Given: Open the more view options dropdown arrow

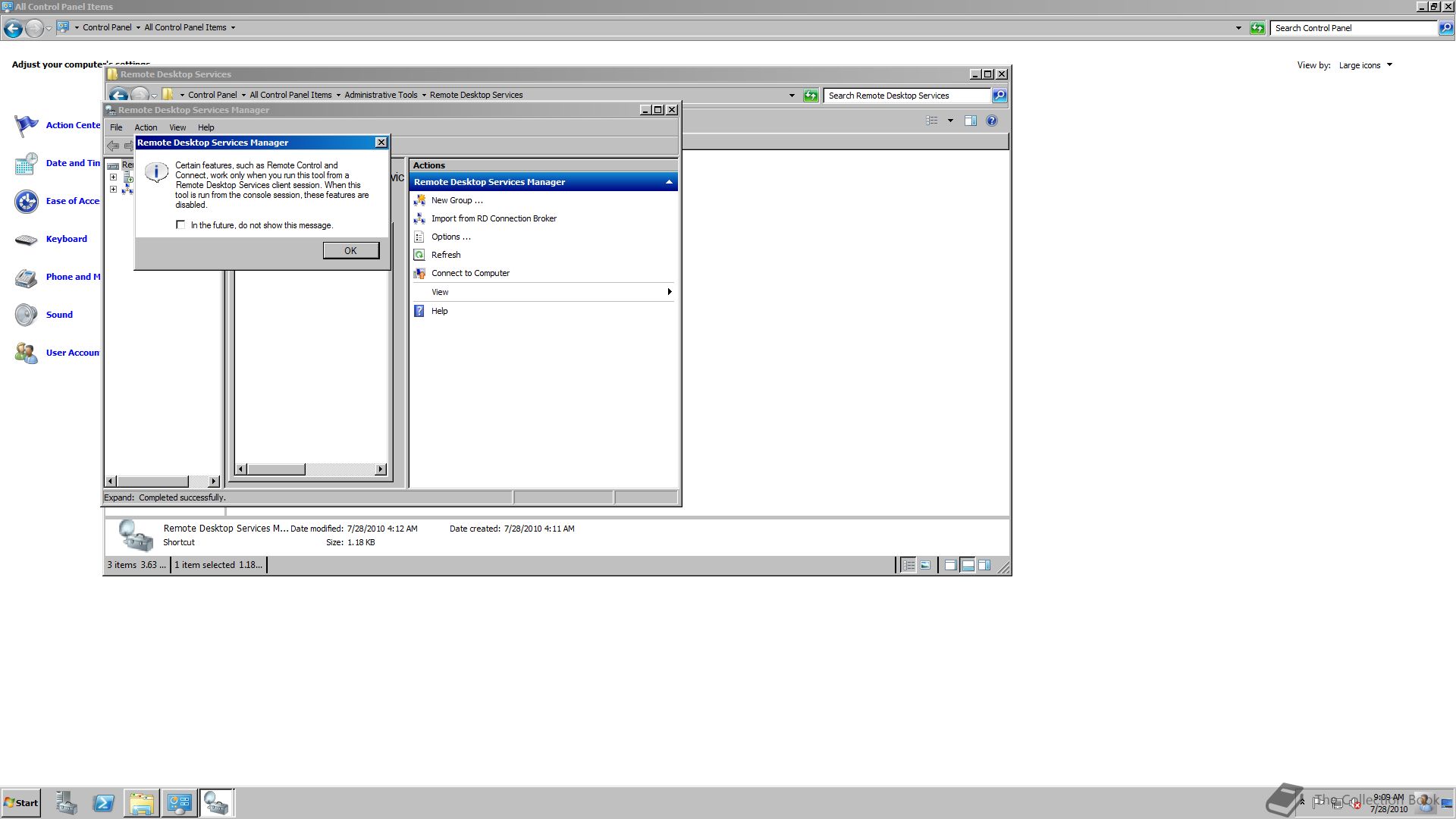Looking at the screenshot, I should [950, 121].
